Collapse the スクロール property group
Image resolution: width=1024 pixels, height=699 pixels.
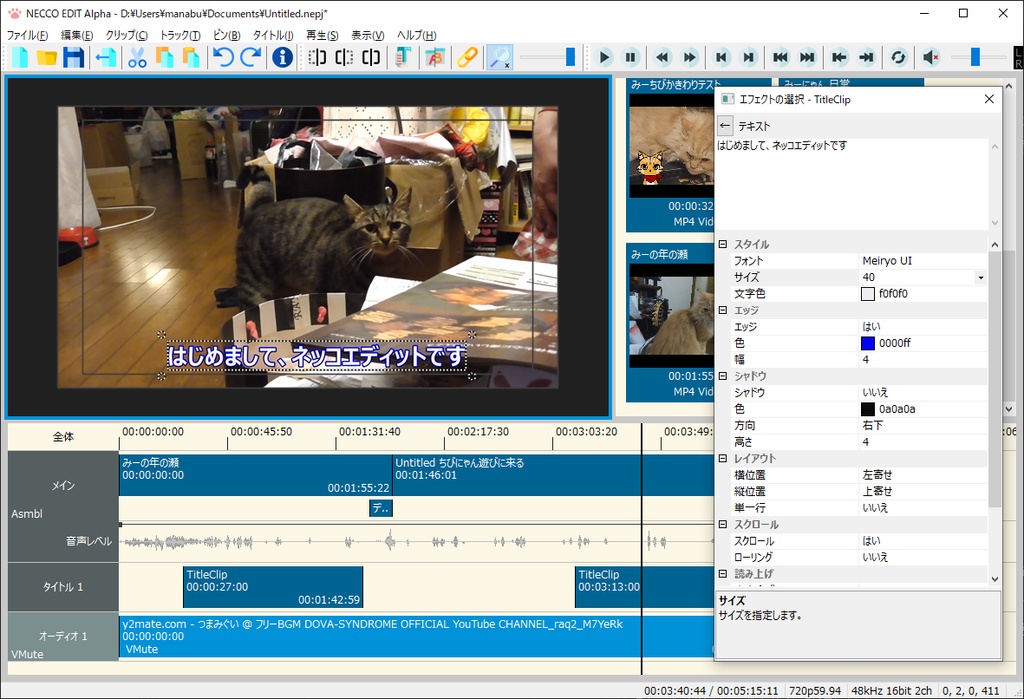click(x=723, y=525)
